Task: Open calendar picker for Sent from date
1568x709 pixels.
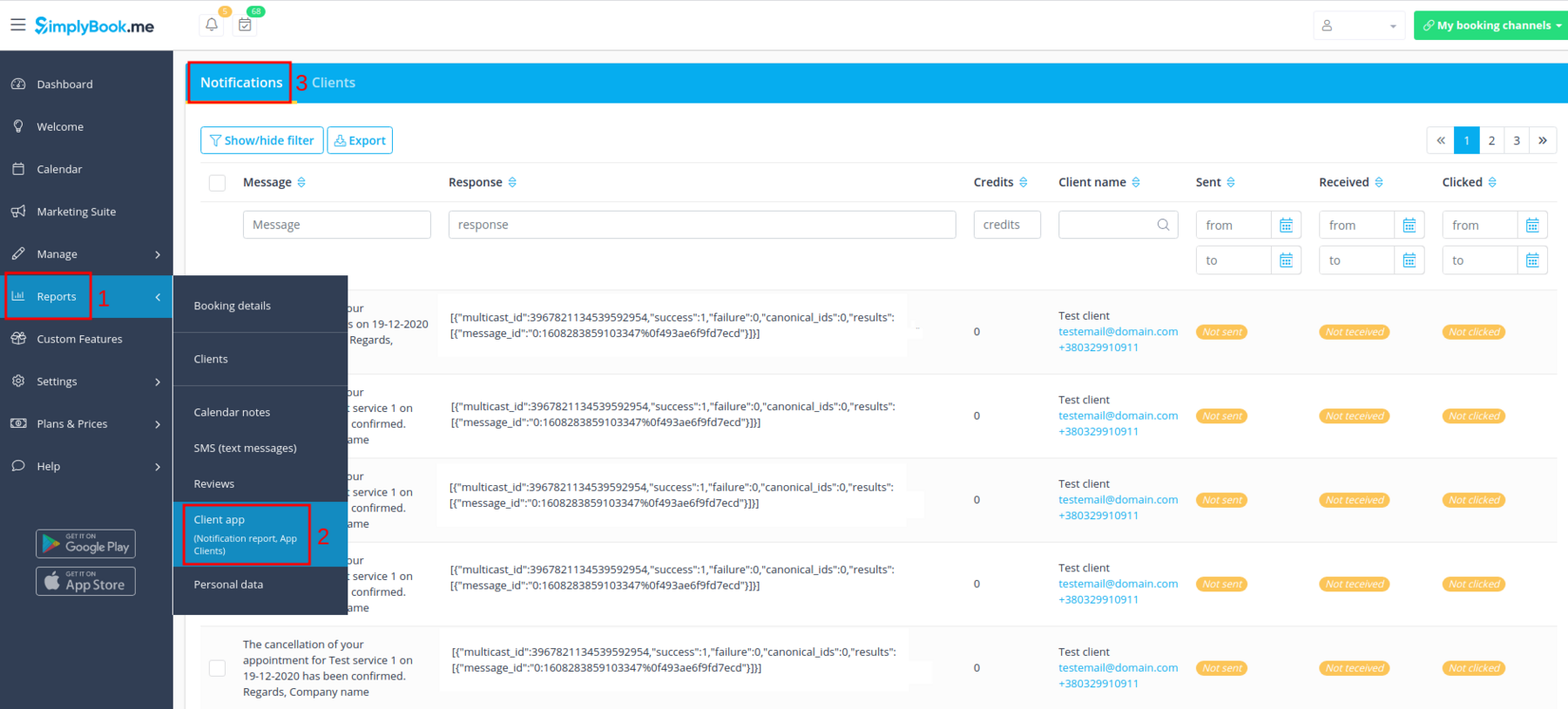Action: (x=1286, y=226)
